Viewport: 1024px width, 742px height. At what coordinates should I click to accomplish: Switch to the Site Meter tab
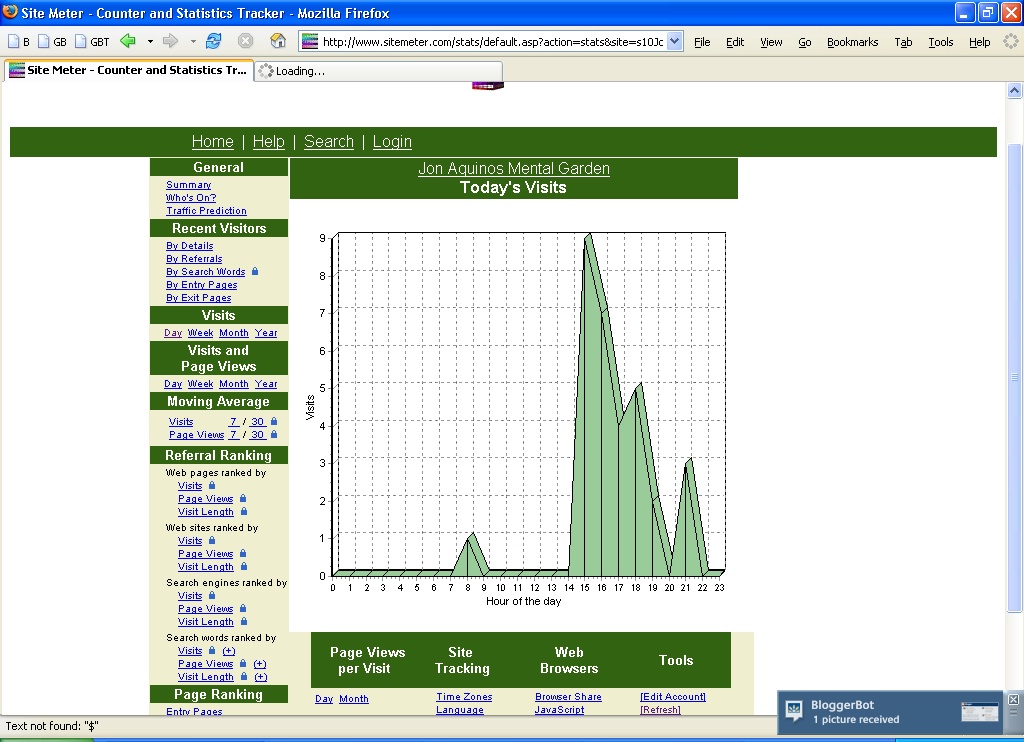[x=129, y=70]
